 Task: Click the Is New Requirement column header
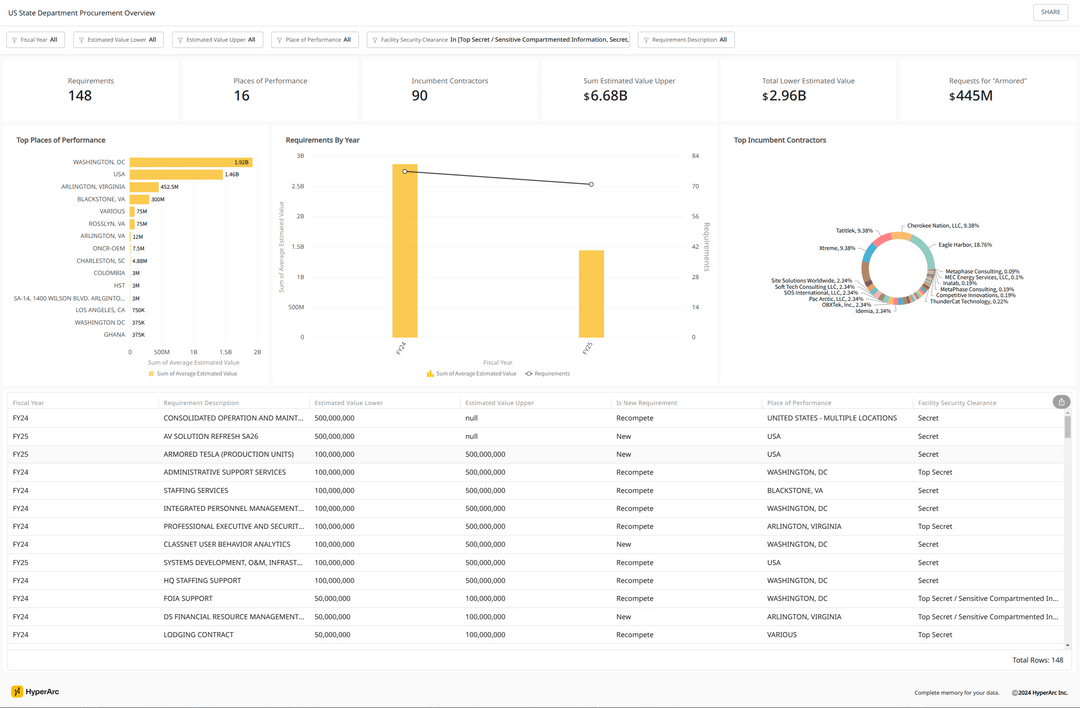point(646,403)
